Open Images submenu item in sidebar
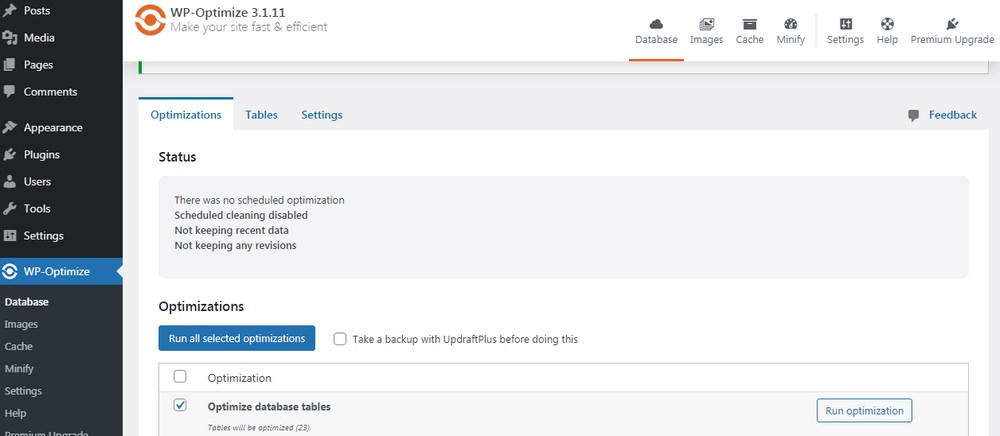 21,324
